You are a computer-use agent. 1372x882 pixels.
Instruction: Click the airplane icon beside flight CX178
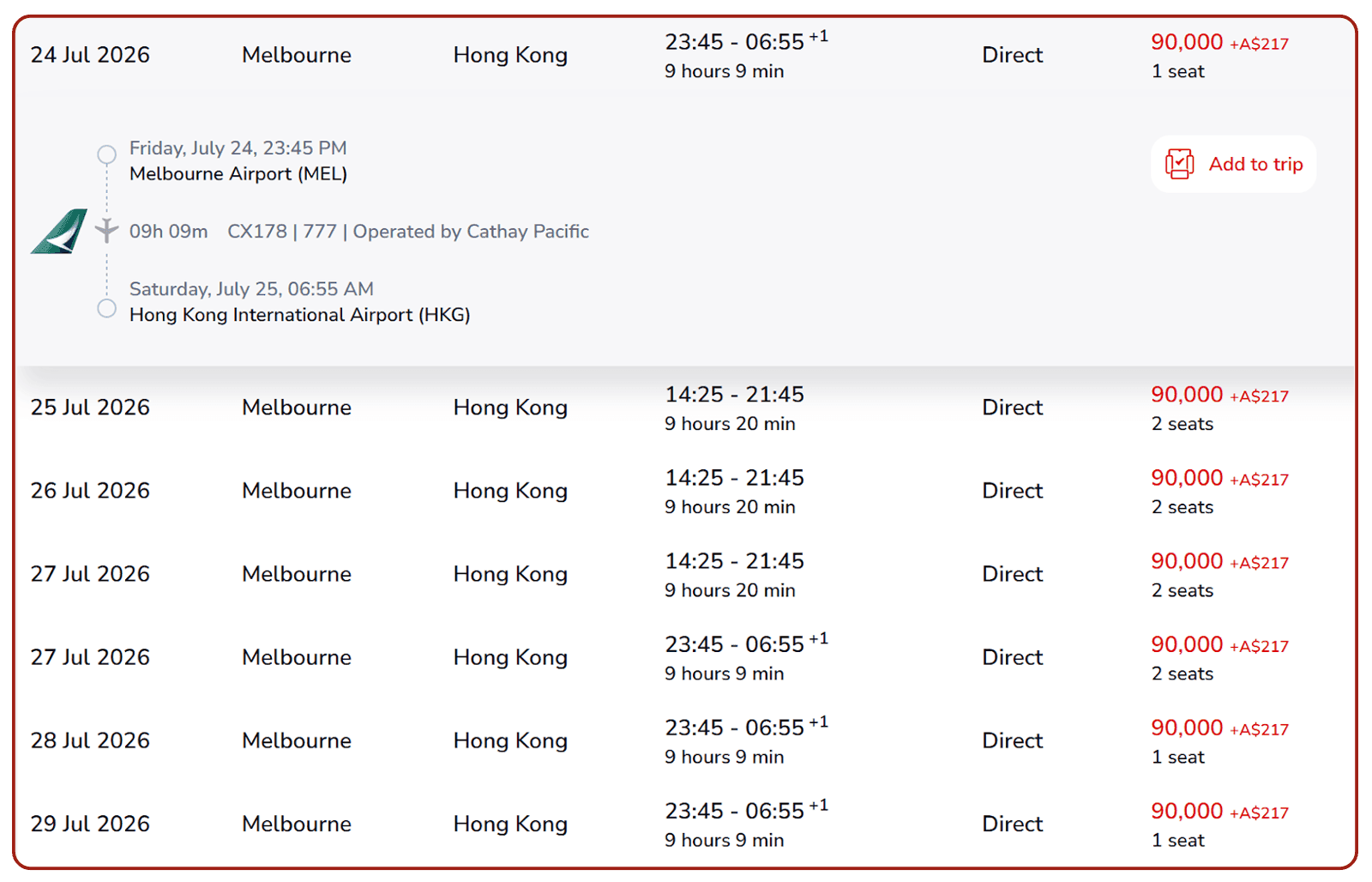106,231
